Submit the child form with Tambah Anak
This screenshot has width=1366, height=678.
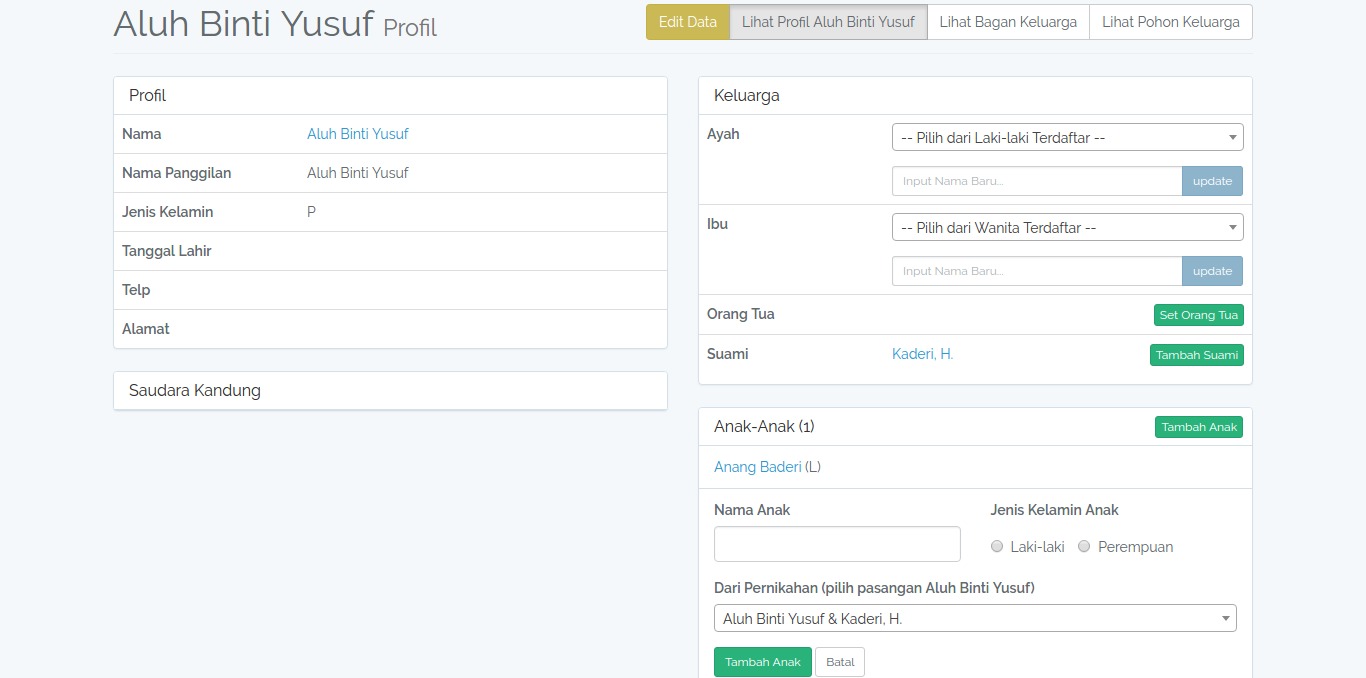(762, 661)
